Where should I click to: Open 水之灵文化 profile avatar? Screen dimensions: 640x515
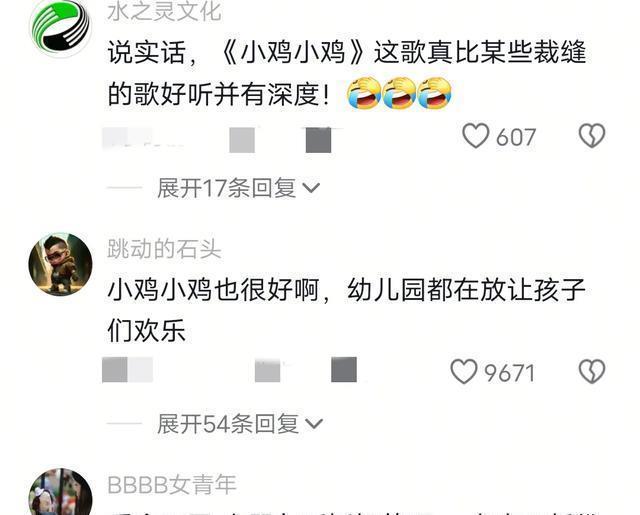tap(60, 28)
